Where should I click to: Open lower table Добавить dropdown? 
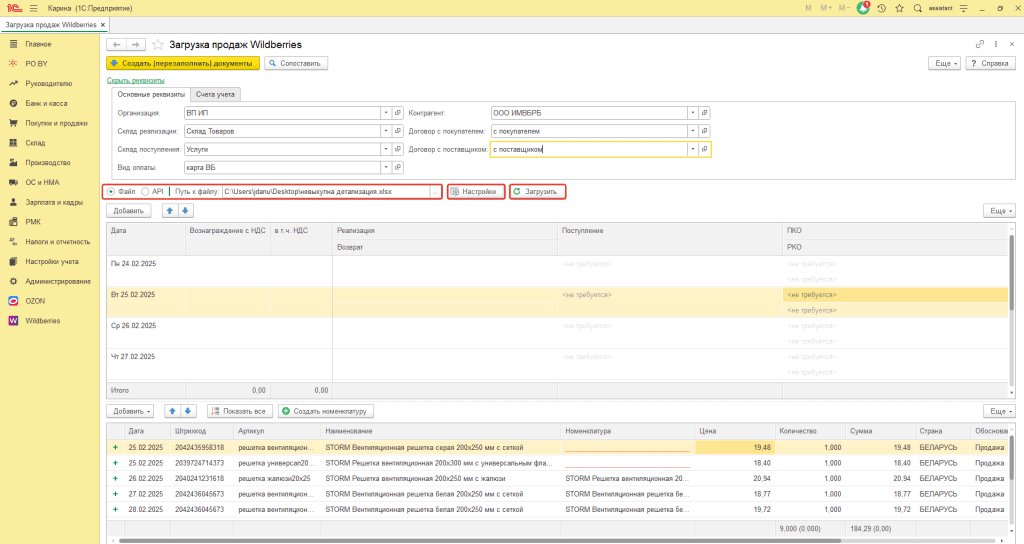(129, 411)
